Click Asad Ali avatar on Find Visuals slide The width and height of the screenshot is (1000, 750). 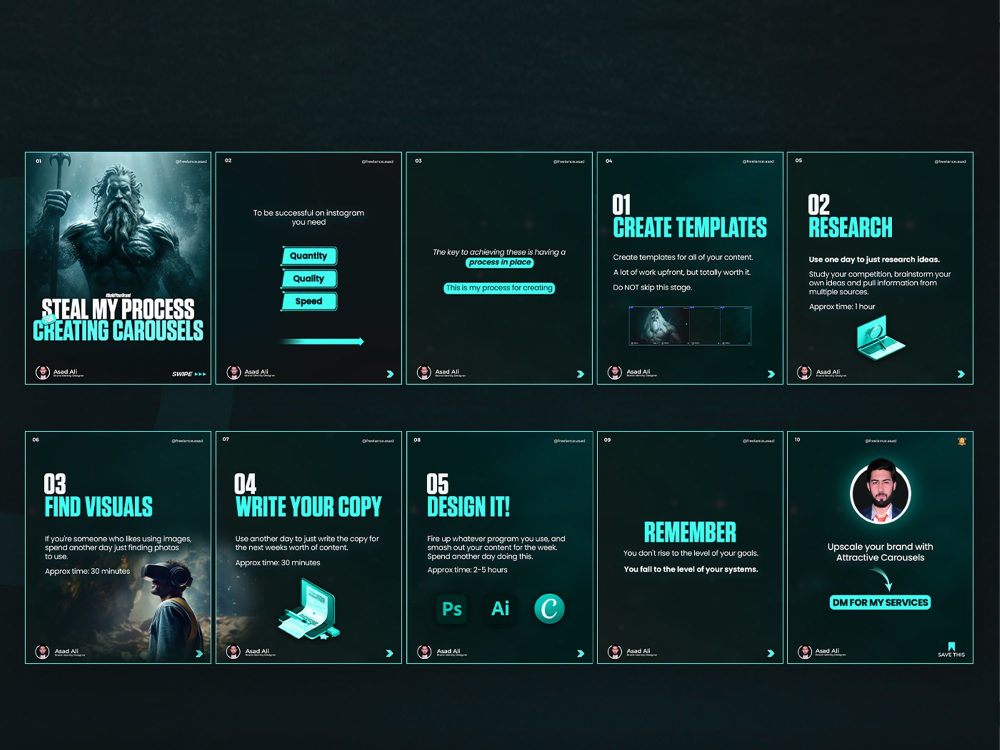coord(42,652)
